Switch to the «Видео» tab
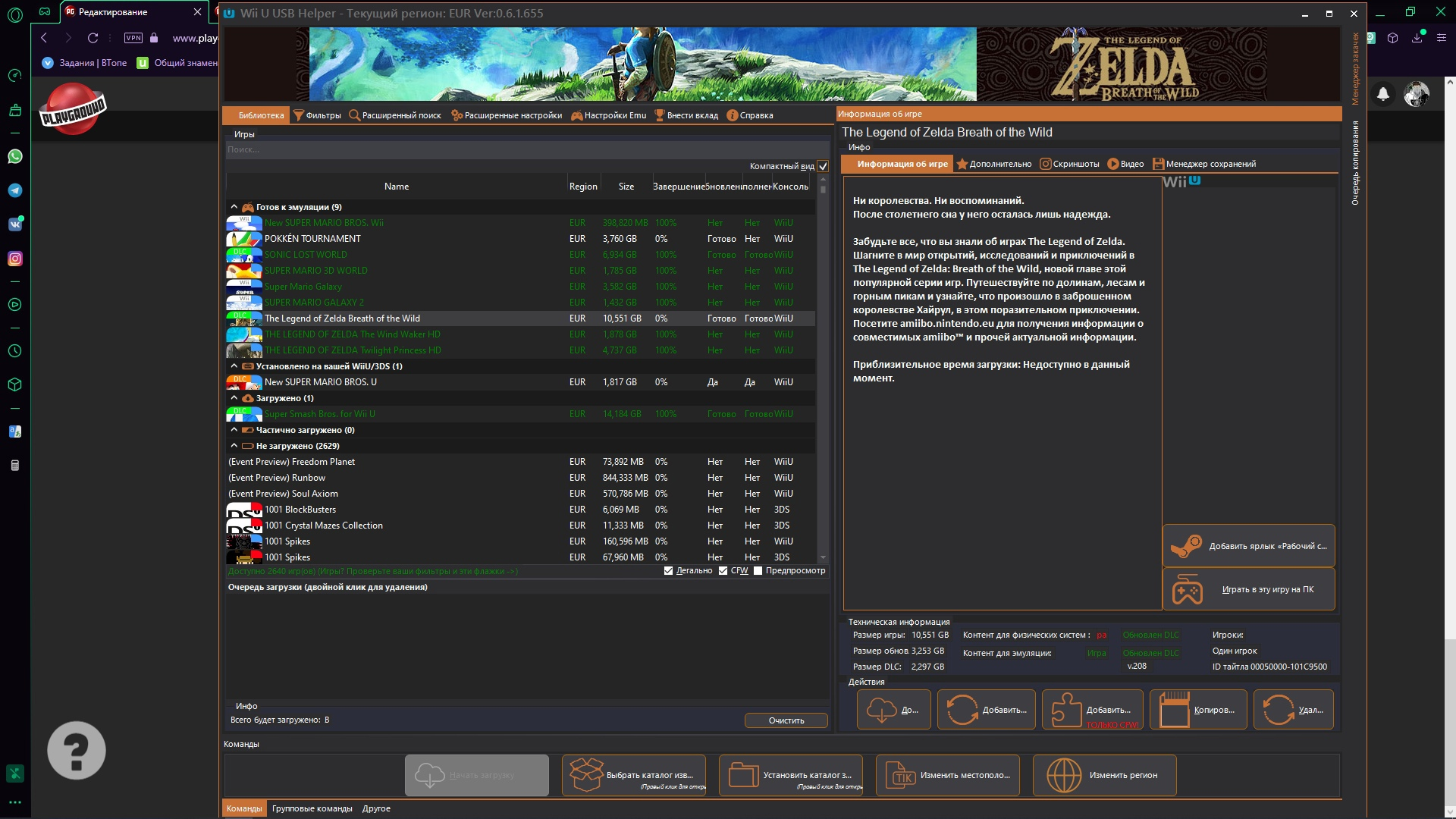Viewport: 1456px width, 819px height. (x=1125, y=164)
